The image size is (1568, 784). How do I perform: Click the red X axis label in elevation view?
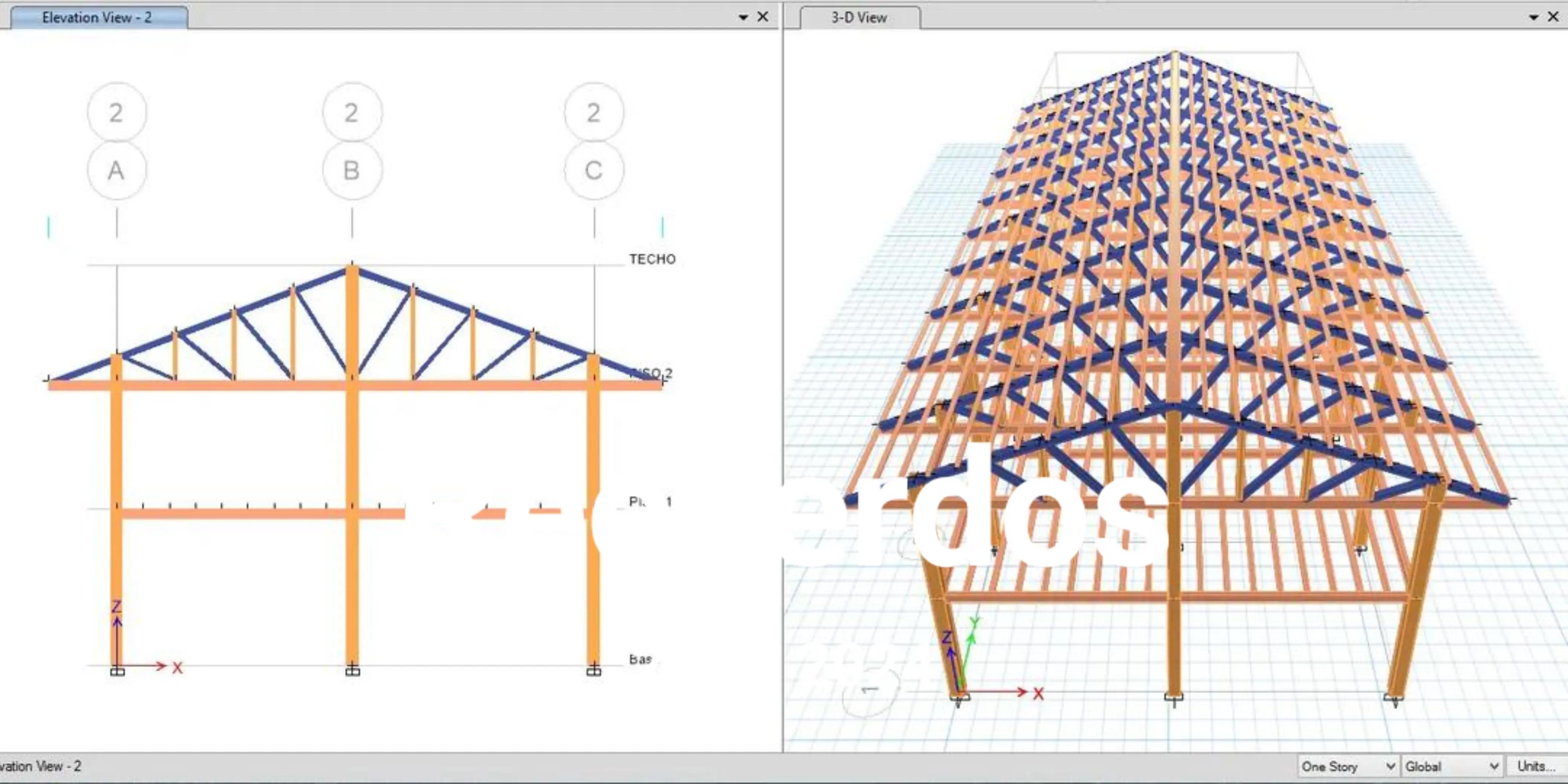click(177, 668)
